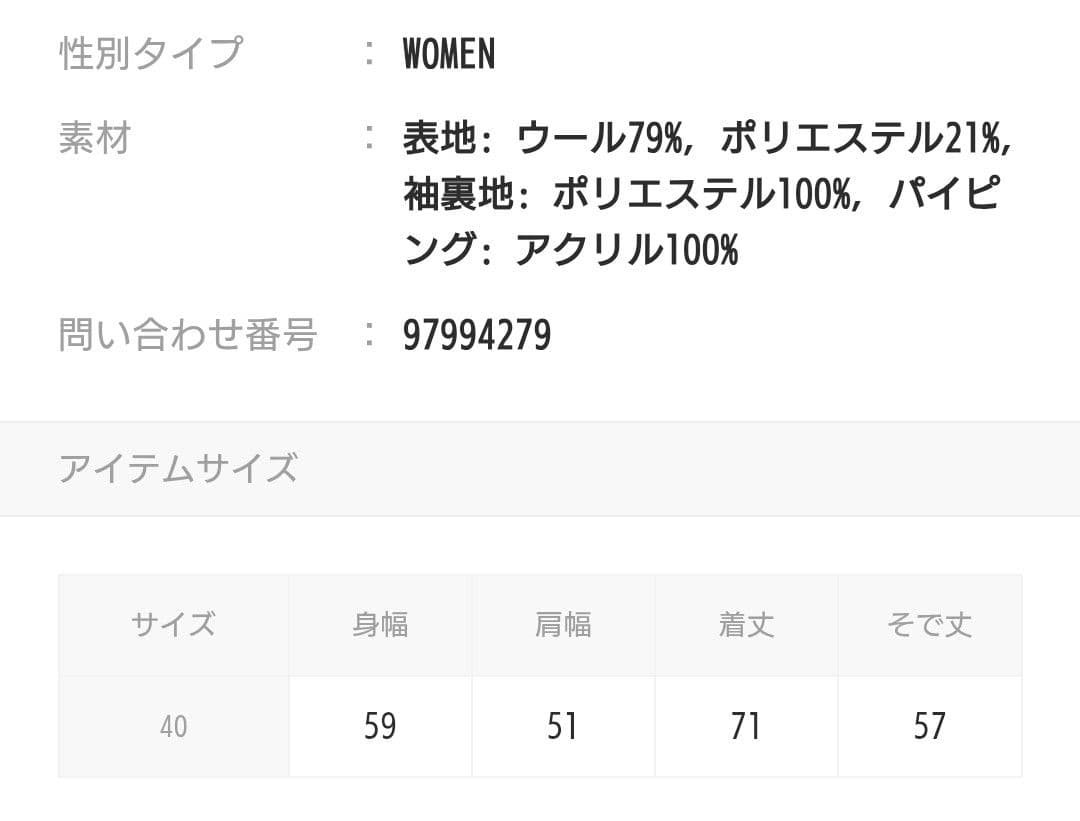Select the shoulder width value 51
Screen dimensions: 1080x821
(563, 726)
